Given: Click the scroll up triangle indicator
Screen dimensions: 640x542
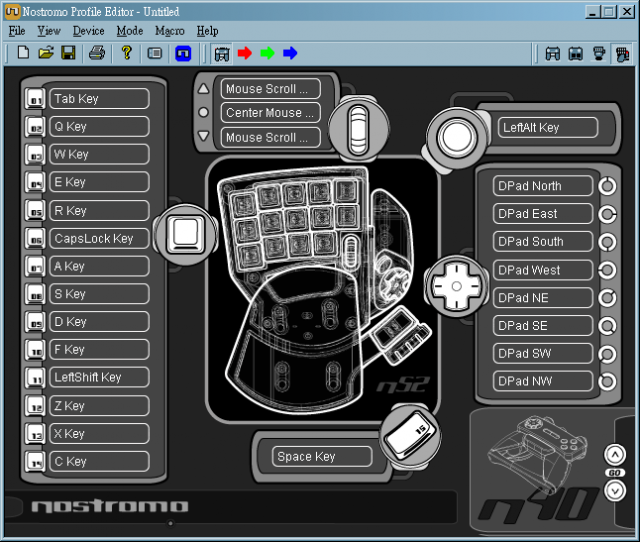Looking at the screenshot, I should click(203, 89).
